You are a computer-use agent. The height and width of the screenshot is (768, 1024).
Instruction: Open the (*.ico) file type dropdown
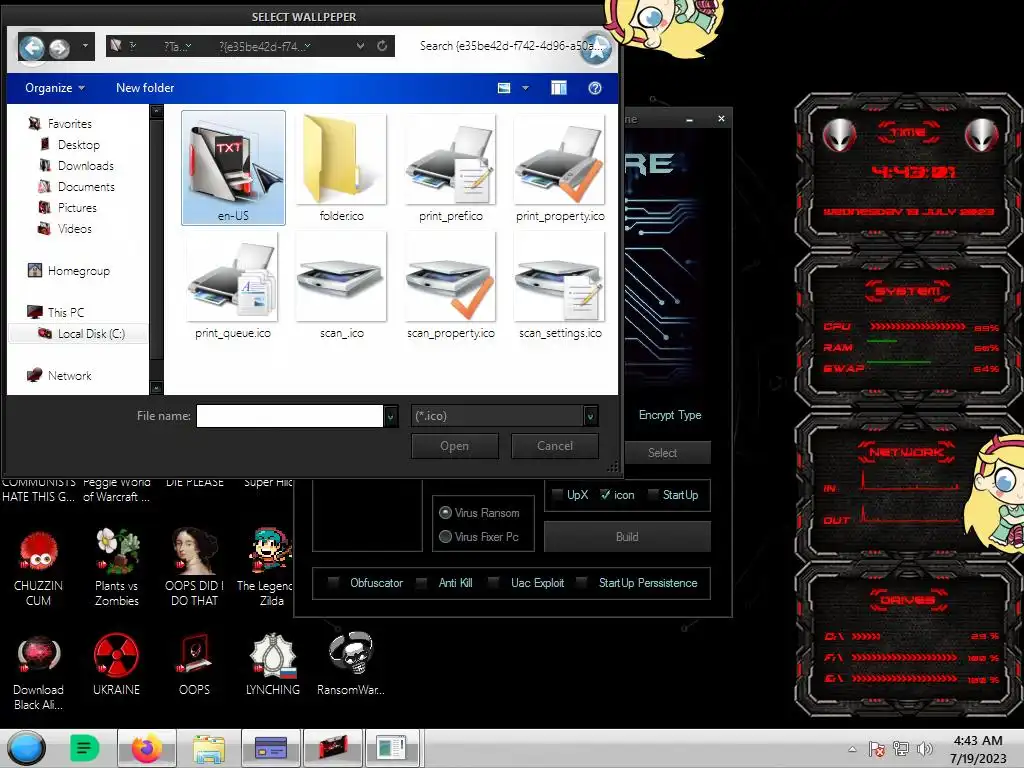(504, 415)
